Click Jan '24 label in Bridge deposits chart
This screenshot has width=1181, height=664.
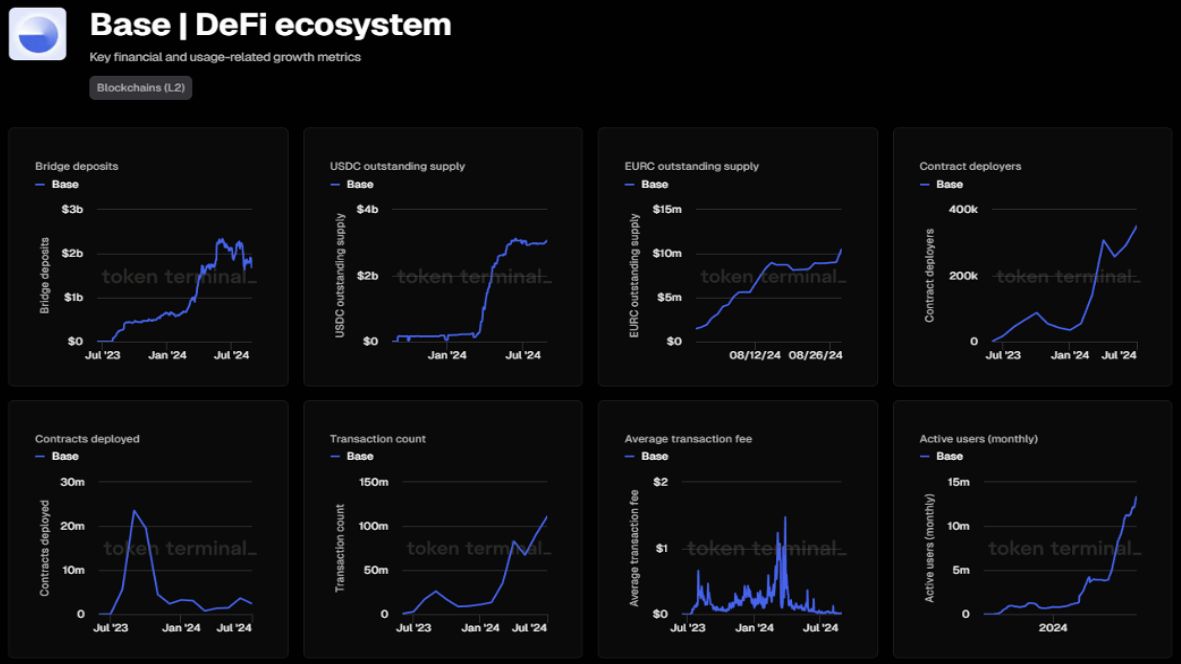coord(167,355)
